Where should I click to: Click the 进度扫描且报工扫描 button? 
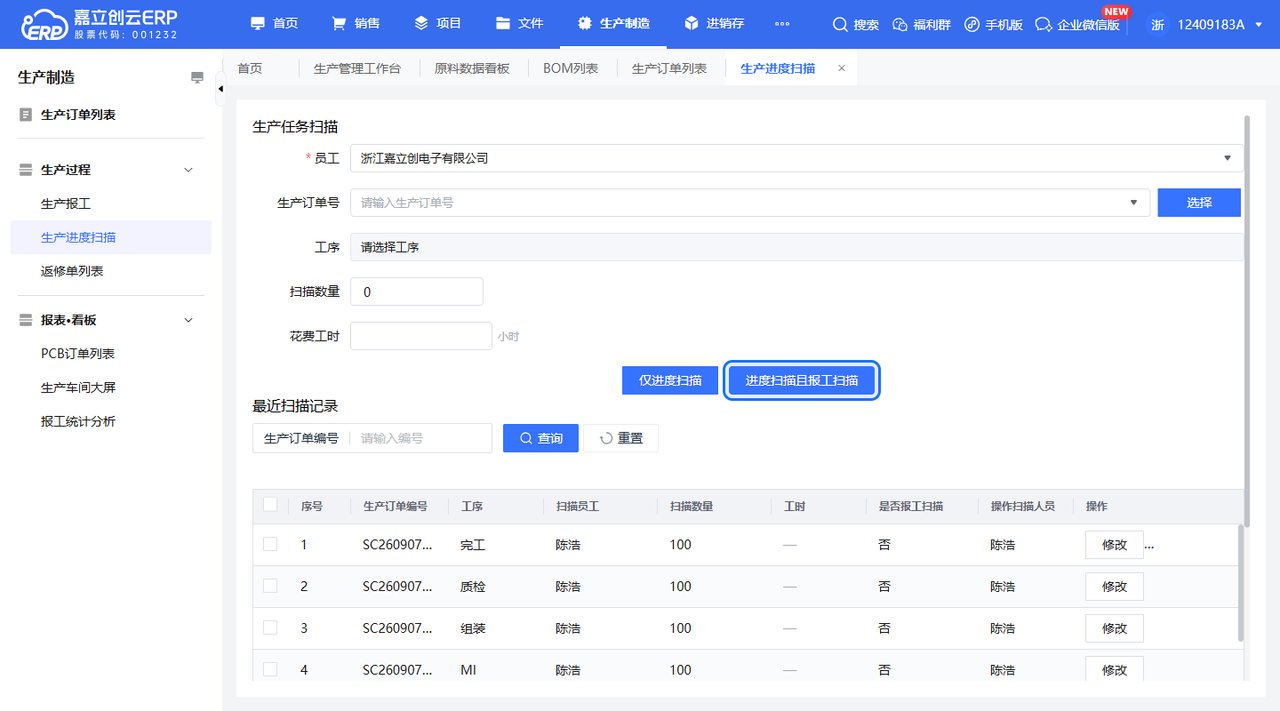coord(801,380)
